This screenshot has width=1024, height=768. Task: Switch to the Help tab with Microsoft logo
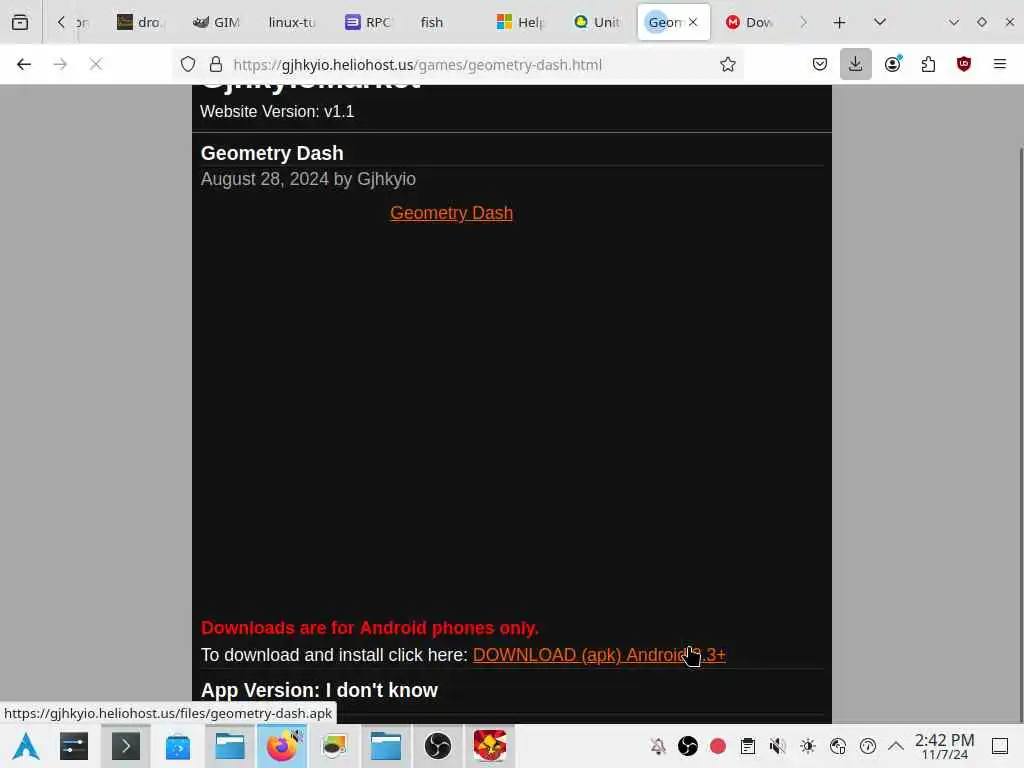tap(520, 22)
